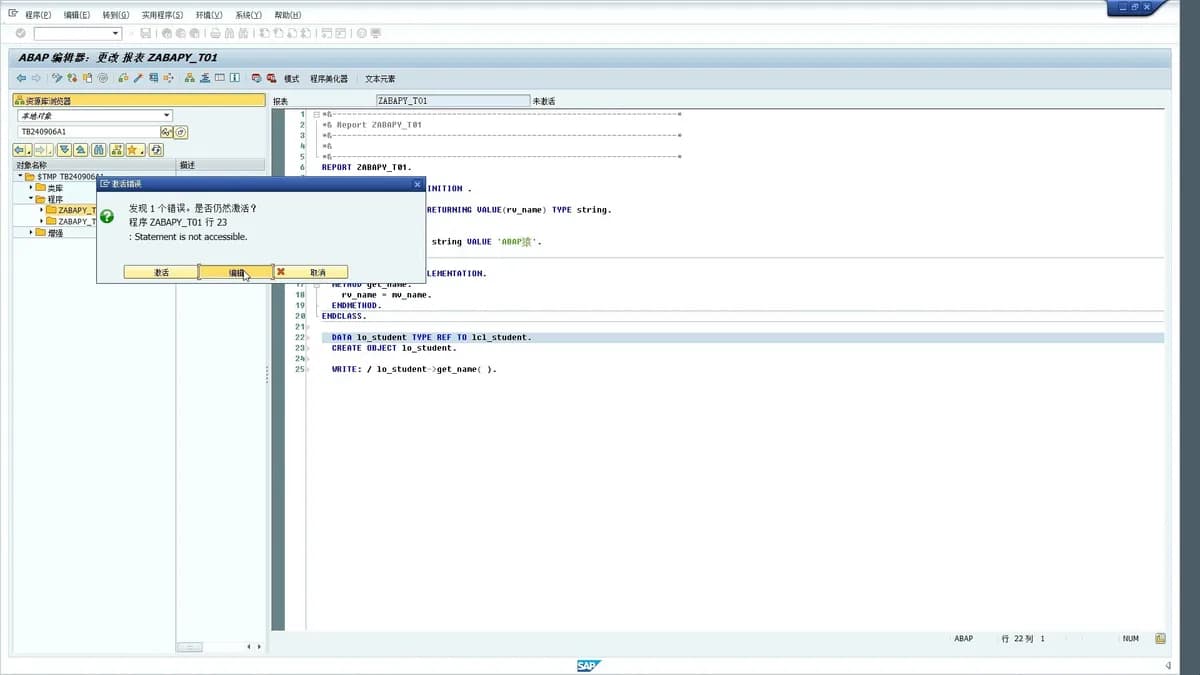
Task: Click the TB240906A1 object name field
Action: pos(89,132)
